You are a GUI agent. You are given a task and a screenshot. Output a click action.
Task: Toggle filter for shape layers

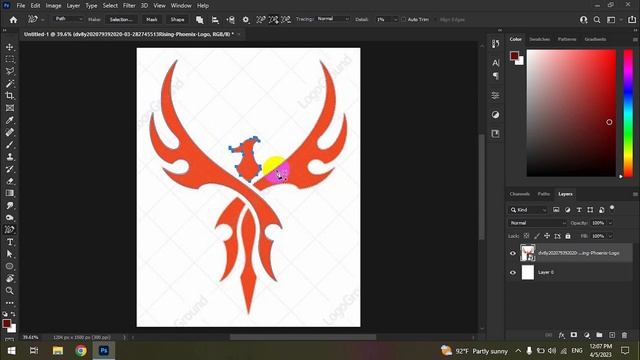(590, 210)
